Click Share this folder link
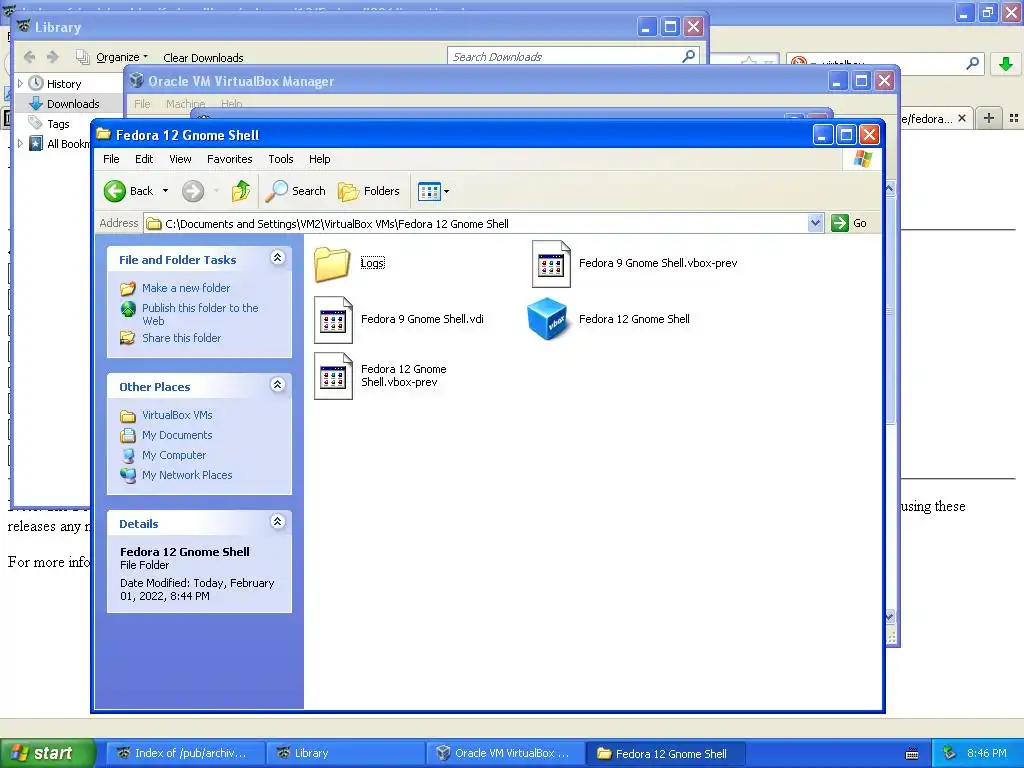 tap(182, 338)
